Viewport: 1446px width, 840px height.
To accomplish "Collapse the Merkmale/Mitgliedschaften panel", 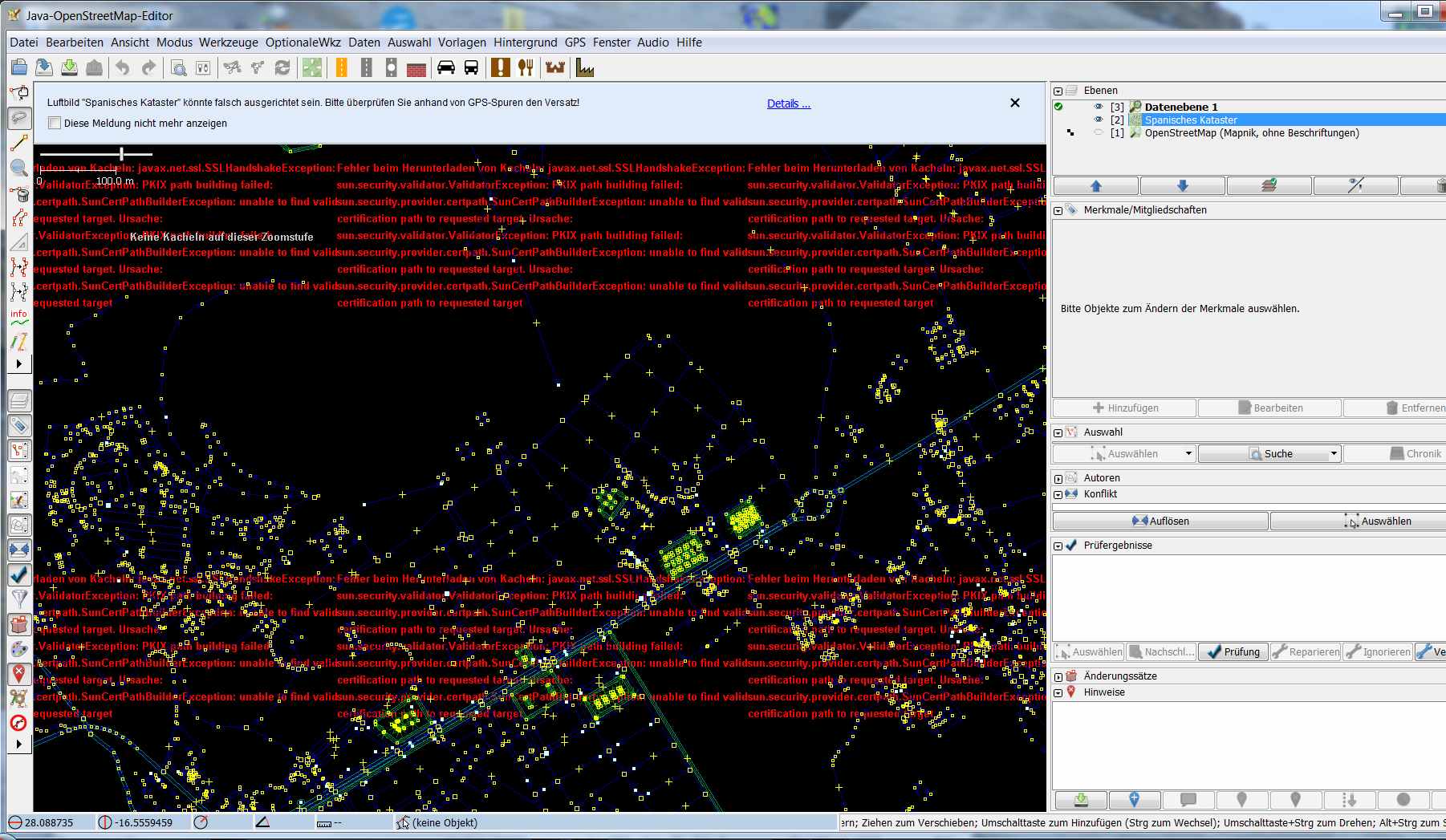I will pyautogui.click(x=1058, y=210).
